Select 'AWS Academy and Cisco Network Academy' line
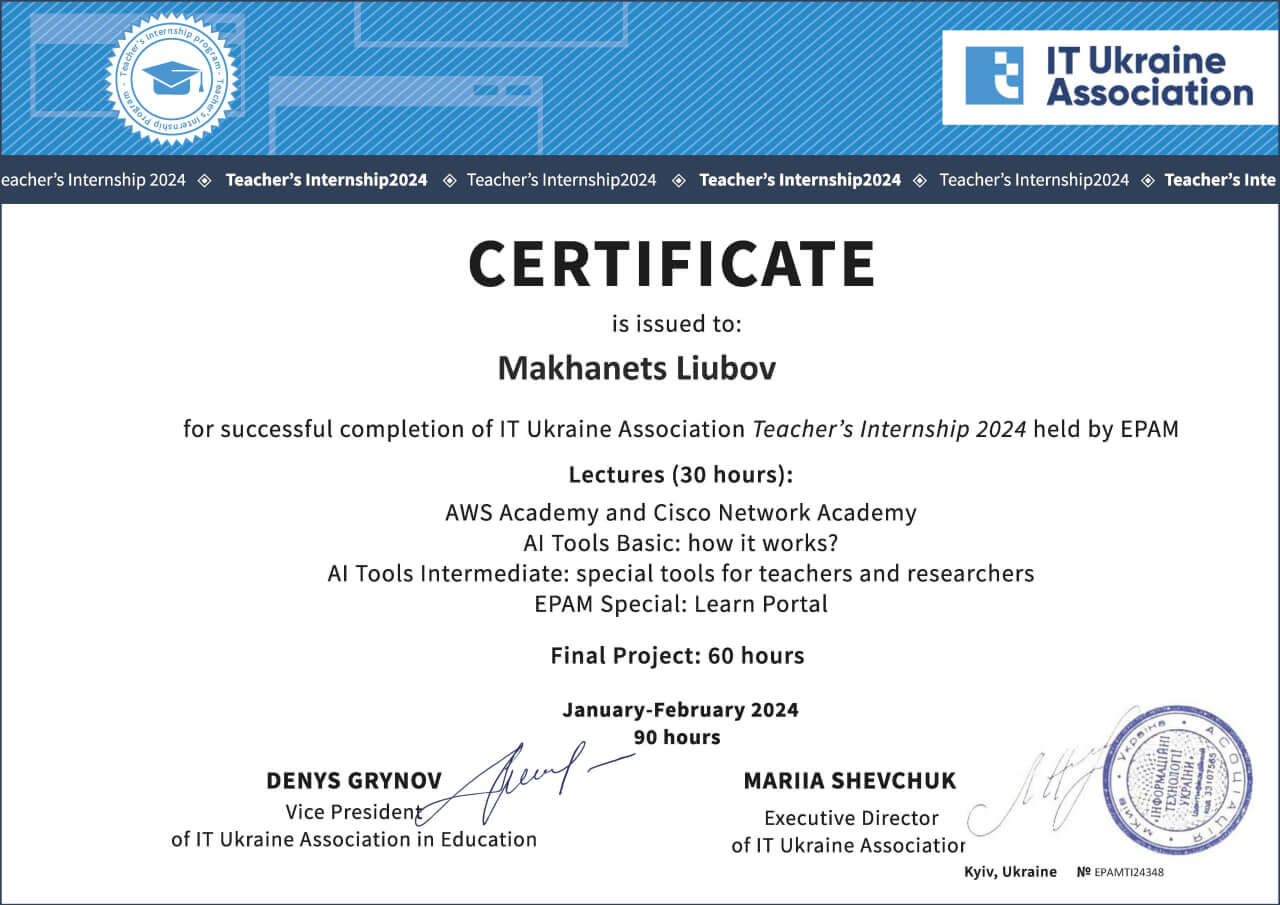This screenshot has height=905, width=1280. point(681,513)
